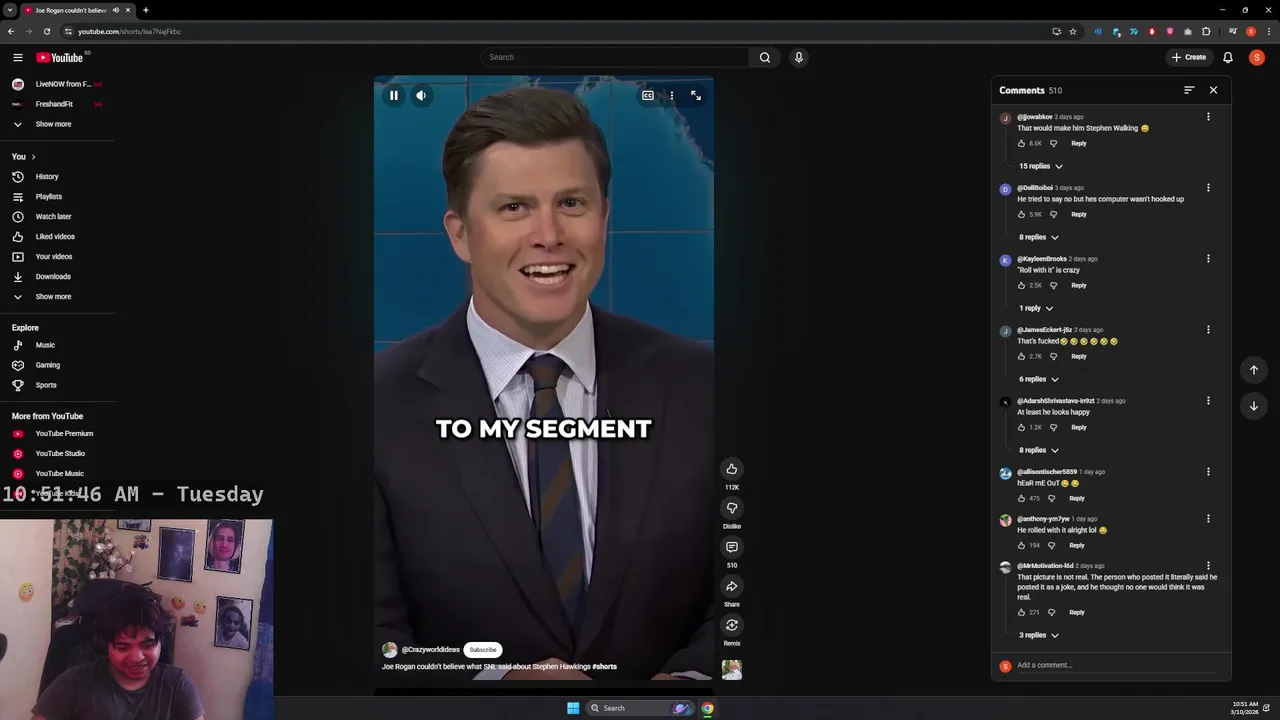Open options menu for @anthony-ym7ye comment

(x=1208, y=519)
